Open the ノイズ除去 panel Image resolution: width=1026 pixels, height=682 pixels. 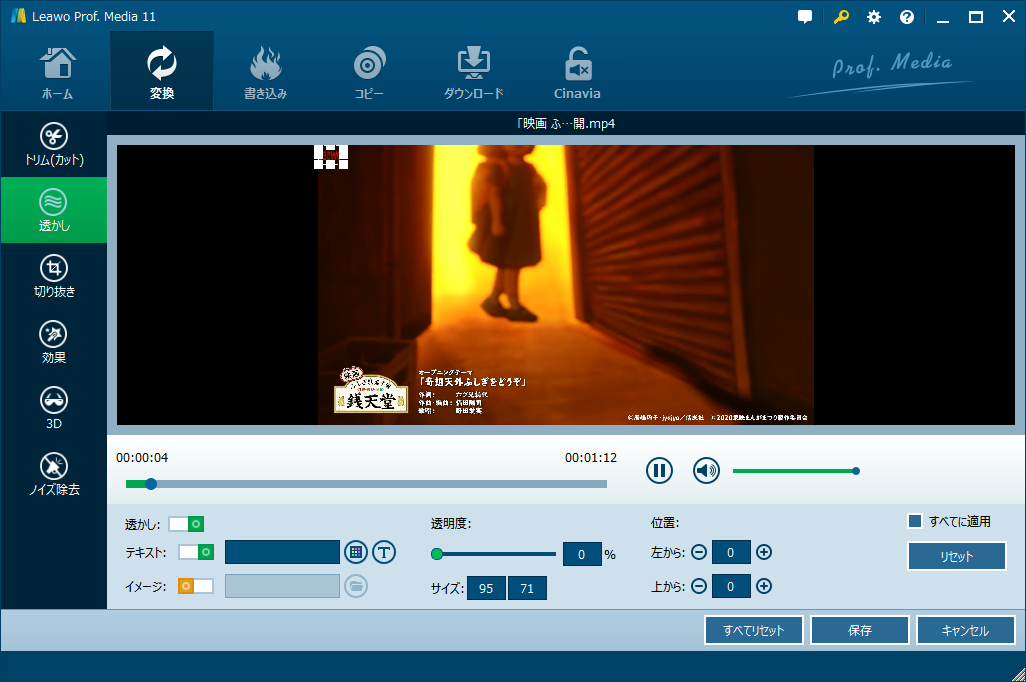point(54,474)
